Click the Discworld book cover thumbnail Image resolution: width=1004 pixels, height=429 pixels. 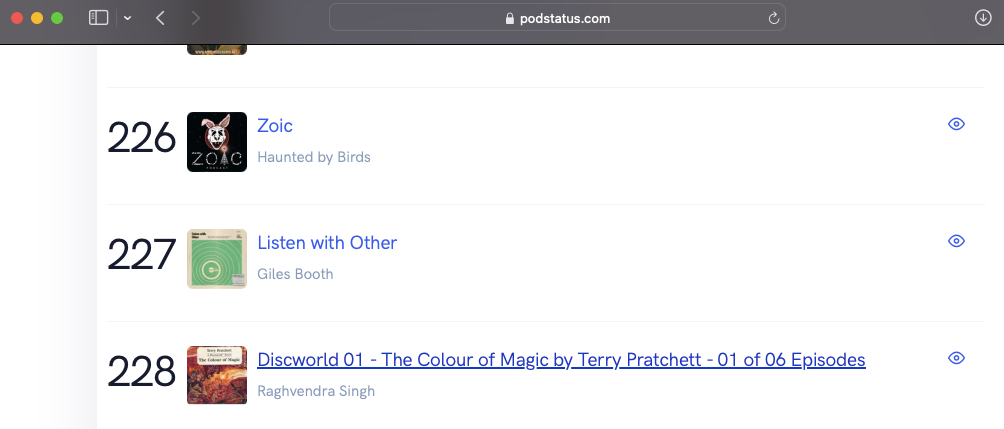click(217, 375)
